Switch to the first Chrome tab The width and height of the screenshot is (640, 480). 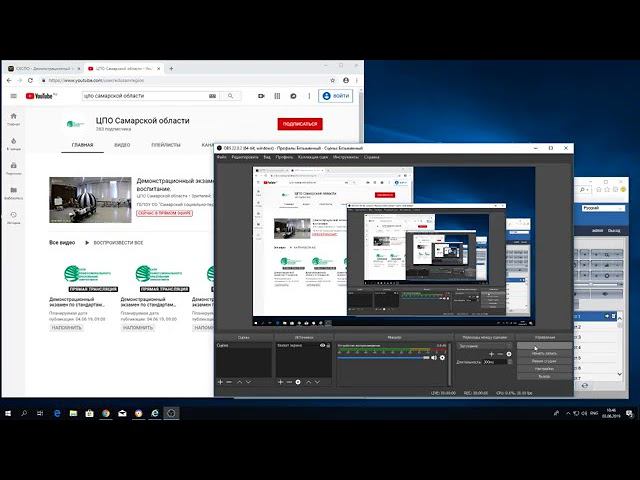coord(44,69)
